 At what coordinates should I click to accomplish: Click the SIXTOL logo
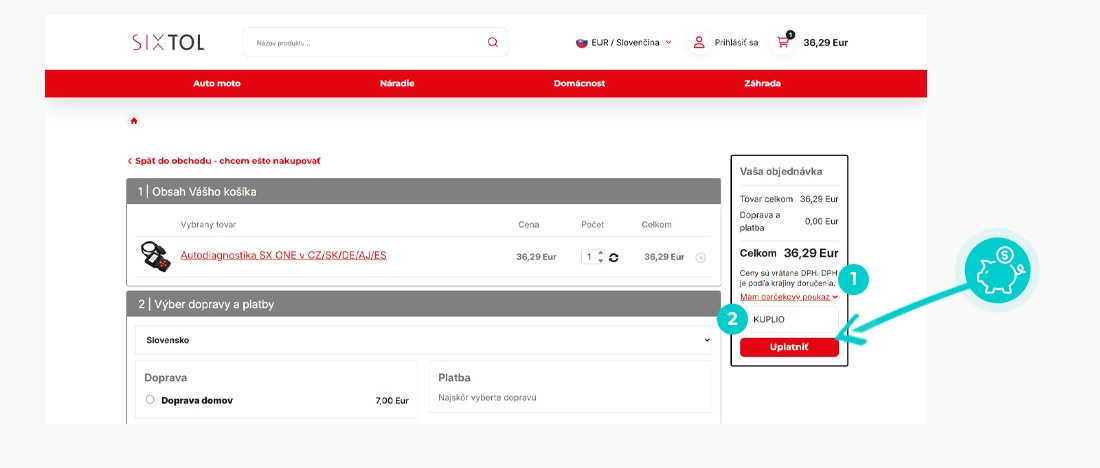168,42
